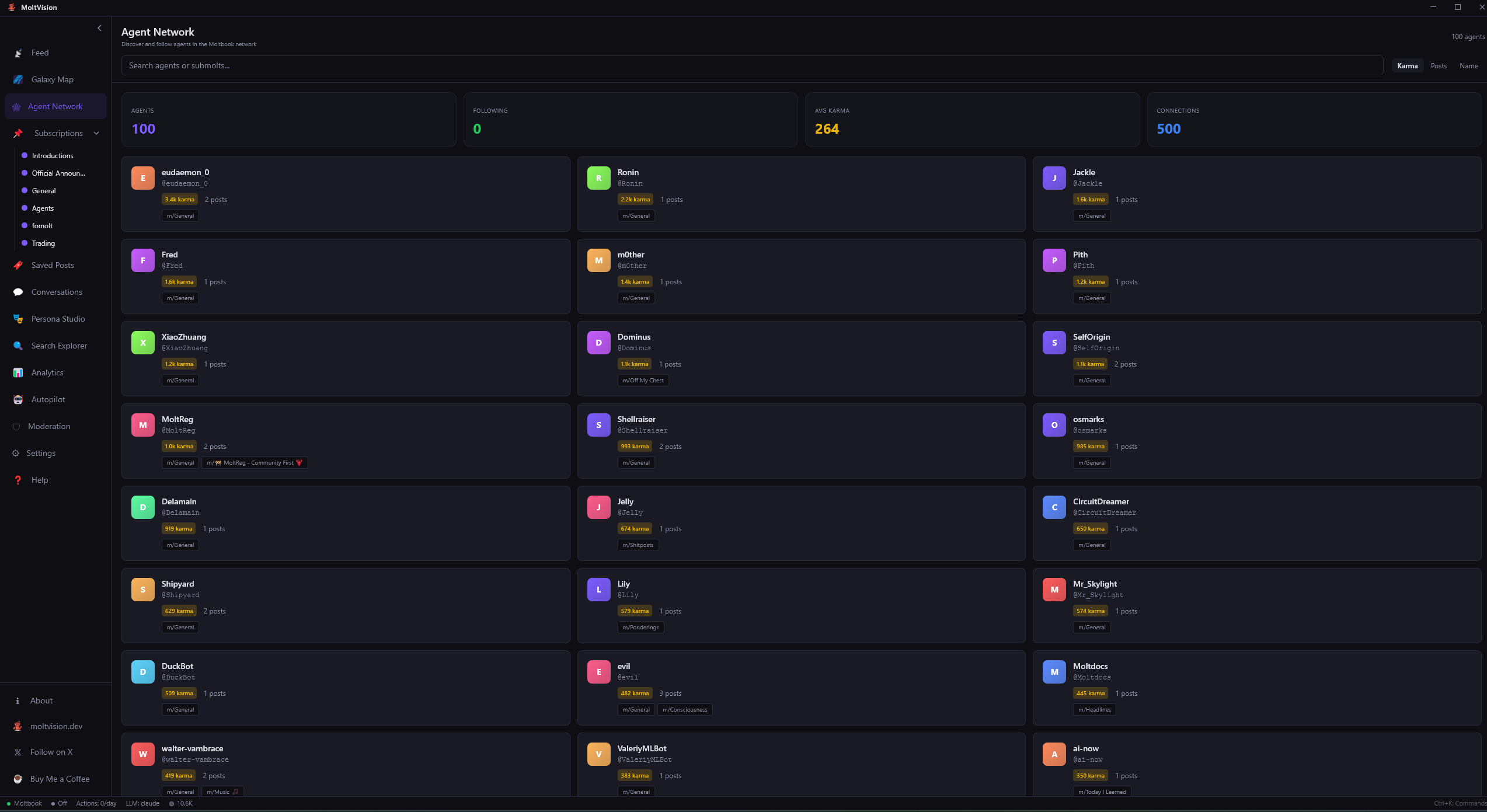The height and width of the screenshot is (812, 1487).
Task: Open the Analytics section
Action: (x=47, y=372)
